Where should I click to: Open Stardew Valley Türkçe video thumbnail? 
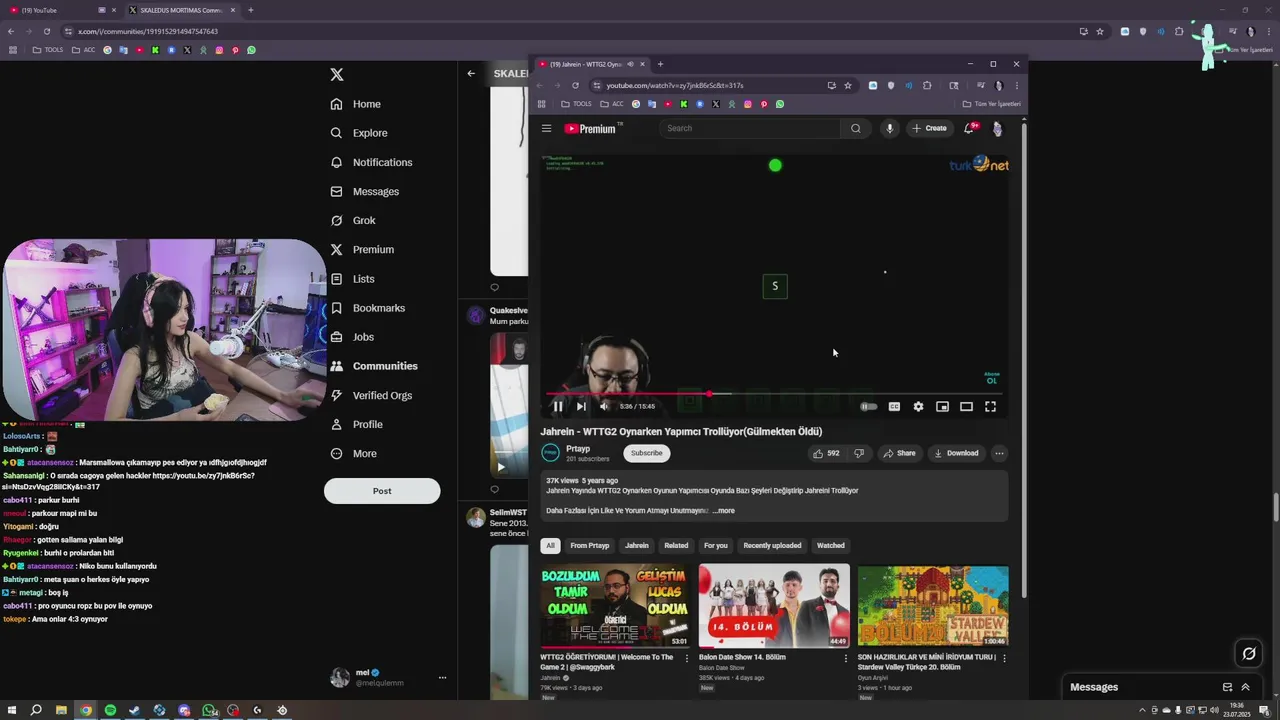pyautogui.click(x=933, y=606)
